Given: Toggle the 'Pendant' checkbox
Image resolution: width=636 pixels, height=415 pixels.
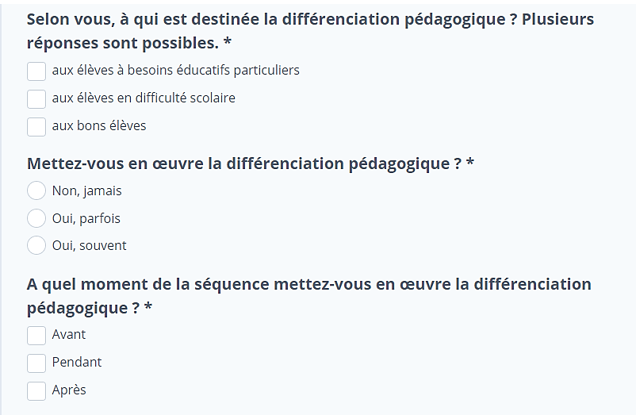Looking at the screenshot, I should click(36, 363).
